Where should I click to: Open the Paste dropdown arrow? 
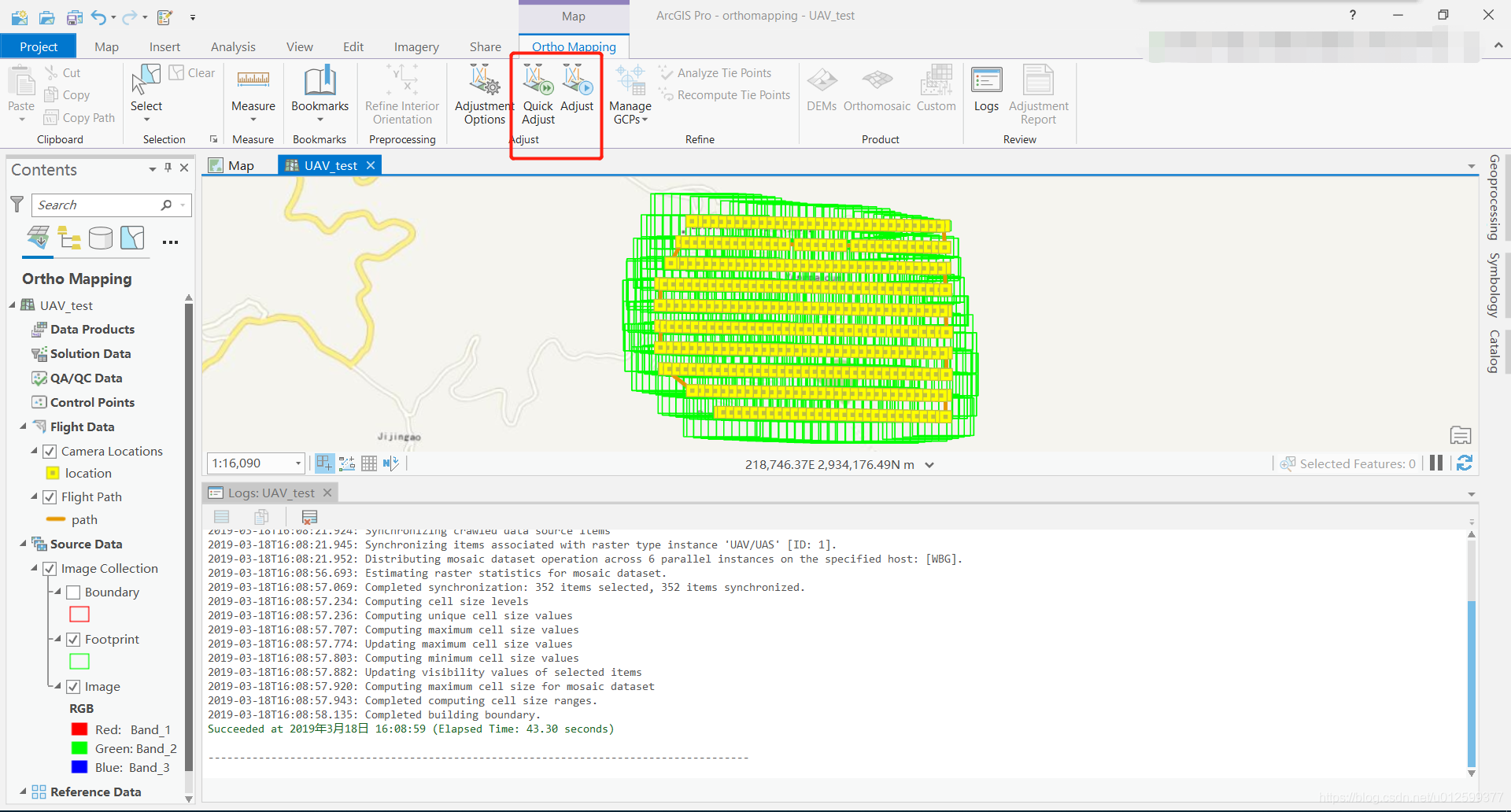coord(21,120)
